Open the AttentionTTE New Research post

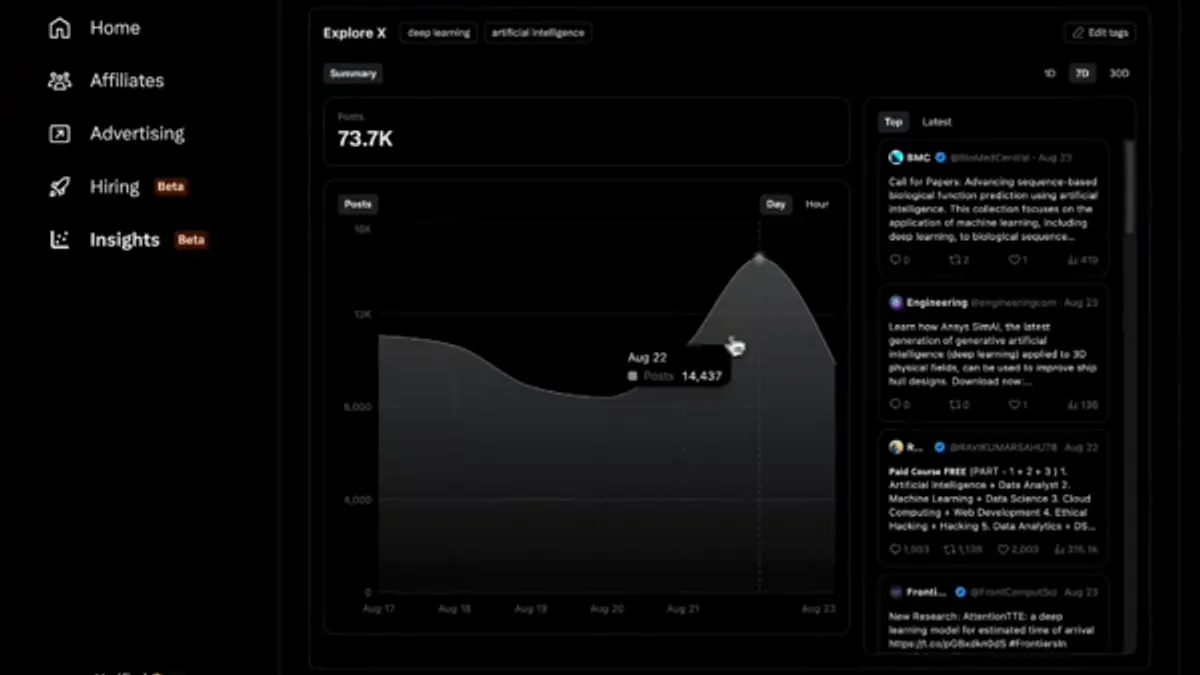[992, 630]
